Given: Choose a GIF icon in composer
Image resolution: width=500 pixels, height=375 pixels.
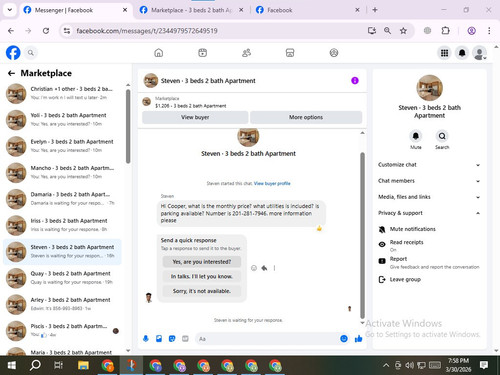Looking at the screenshot, I should [185, 339].
